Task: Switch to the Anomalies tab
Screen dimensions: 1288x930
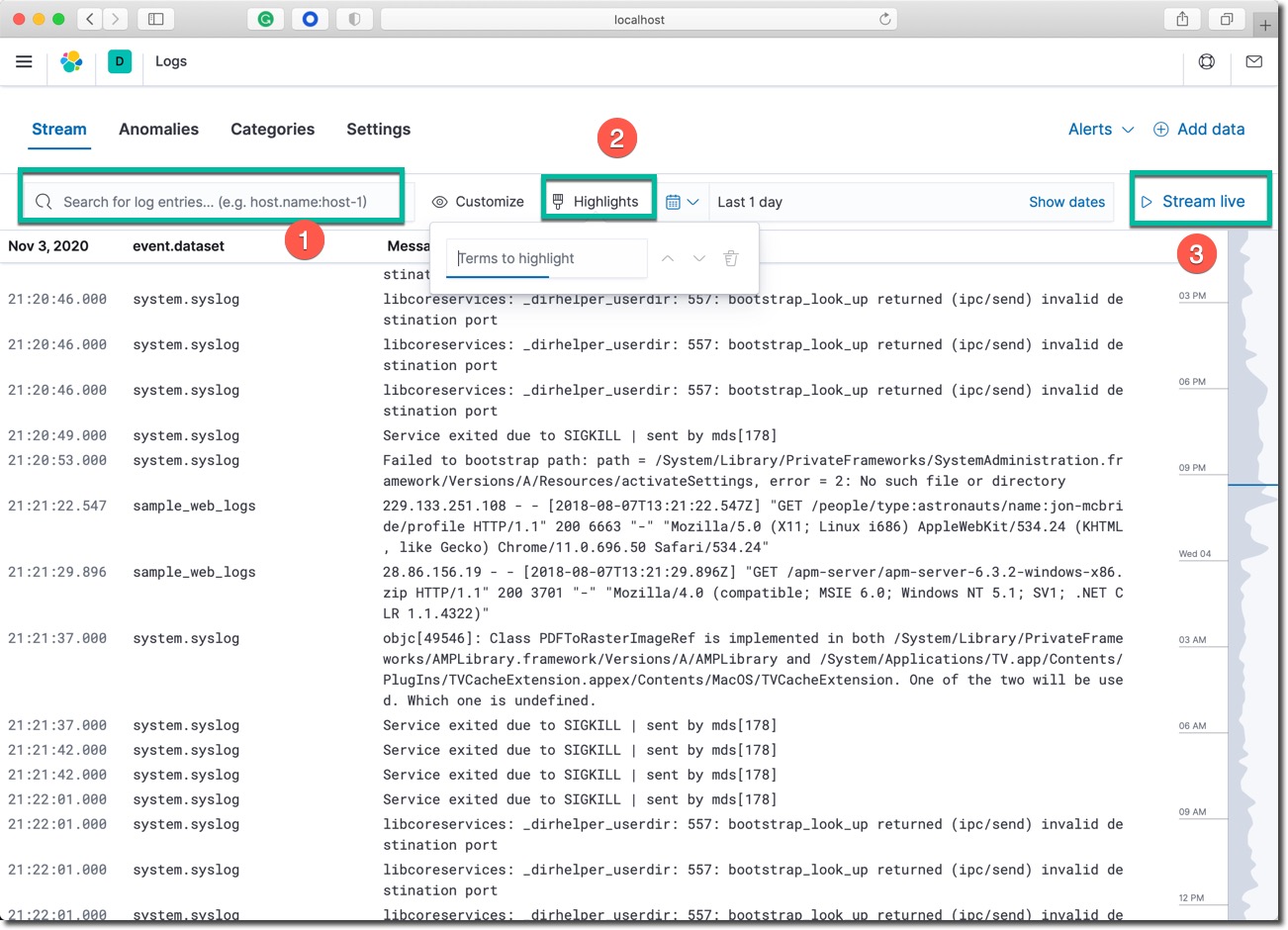Action: click(158, 130)
